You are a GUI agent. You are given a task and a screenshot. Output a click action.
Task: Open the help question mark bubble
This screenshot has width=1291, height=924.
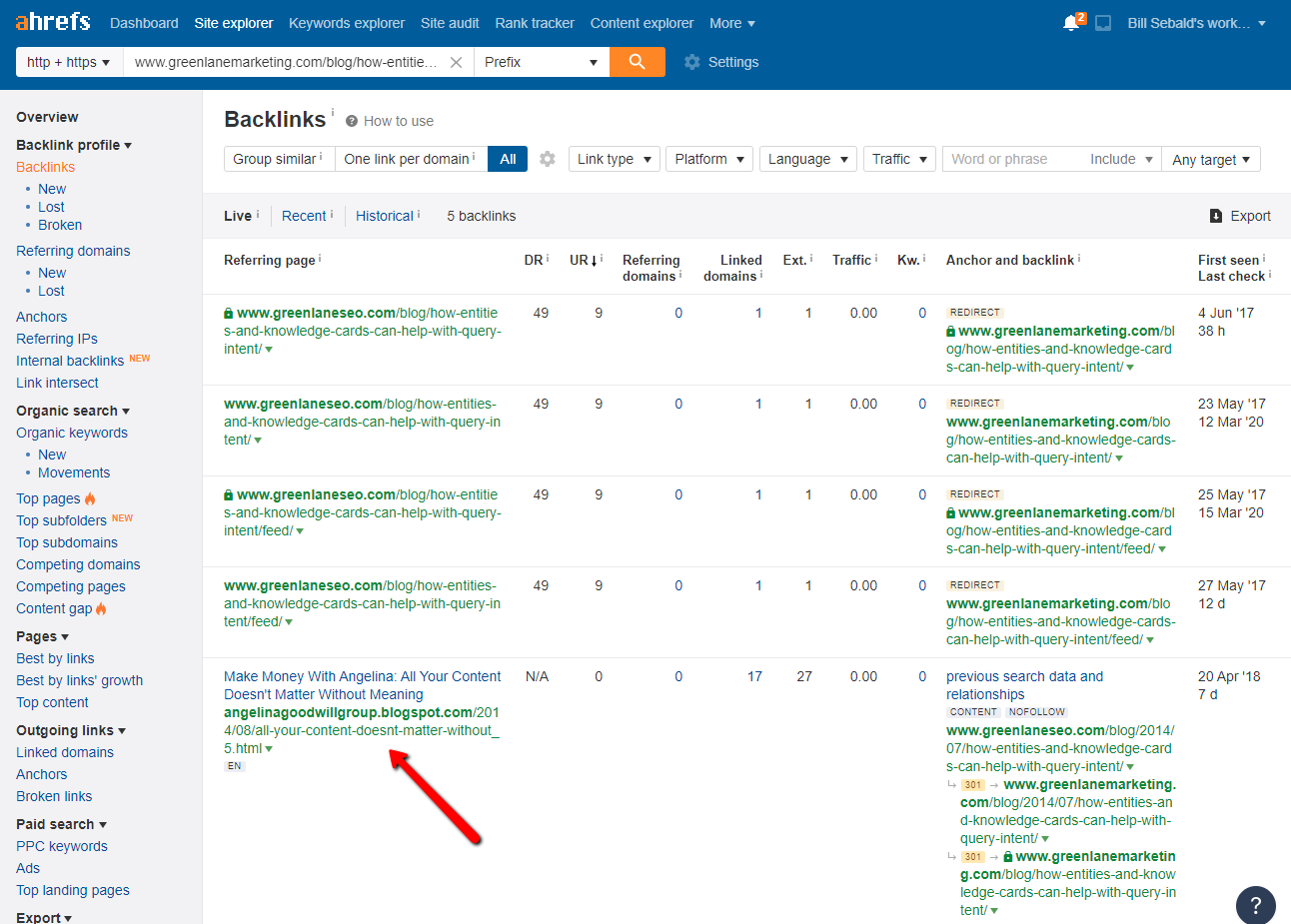1256,905
